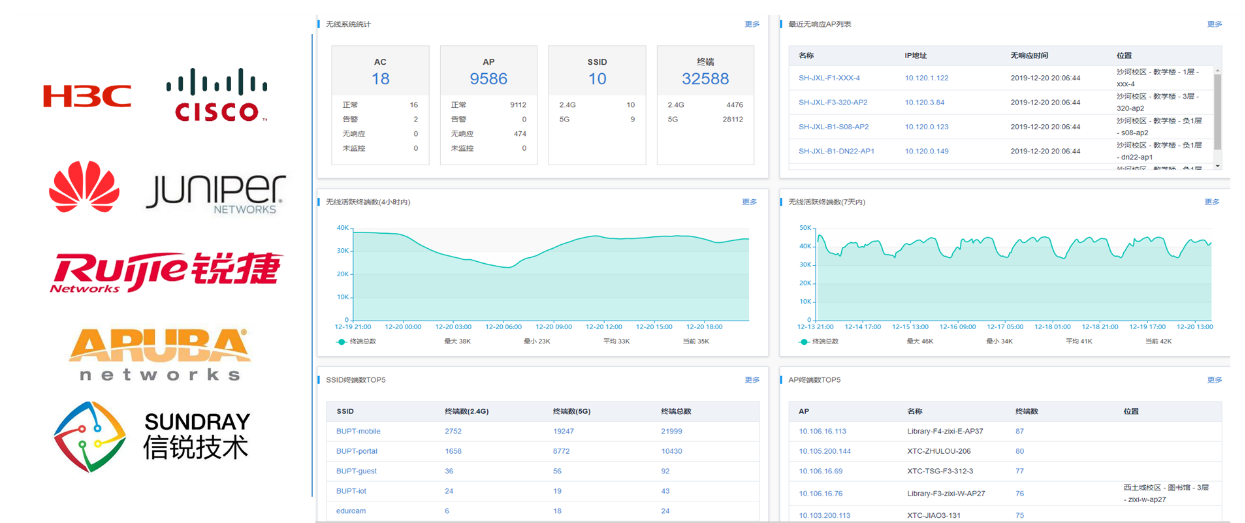The height and width of the screenshot is (523, 1245).
Task: Click the Cisco logo
Action: point(217,96)
